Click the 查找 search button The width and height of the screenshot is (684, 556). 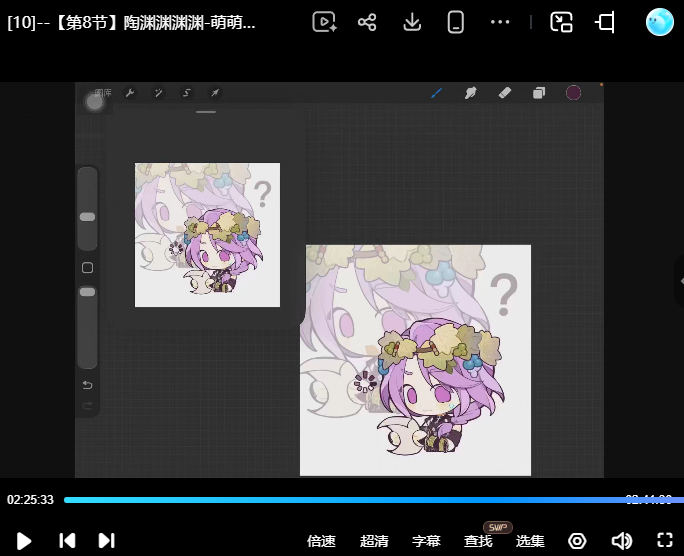coord(478,541)
